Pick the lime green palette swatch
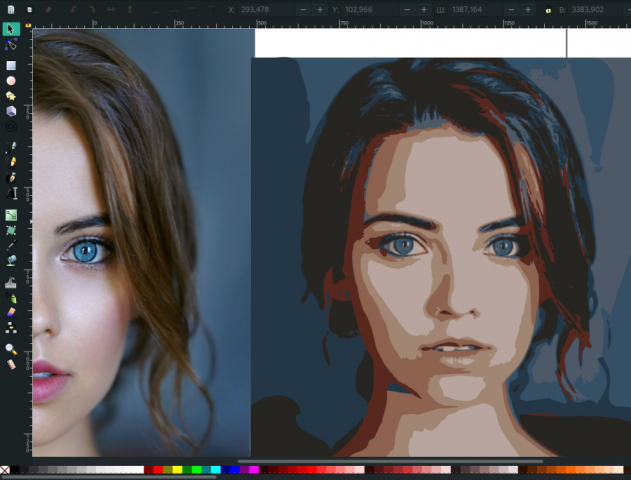The width and height of the screenshot is (631, 480). (196, 470)
